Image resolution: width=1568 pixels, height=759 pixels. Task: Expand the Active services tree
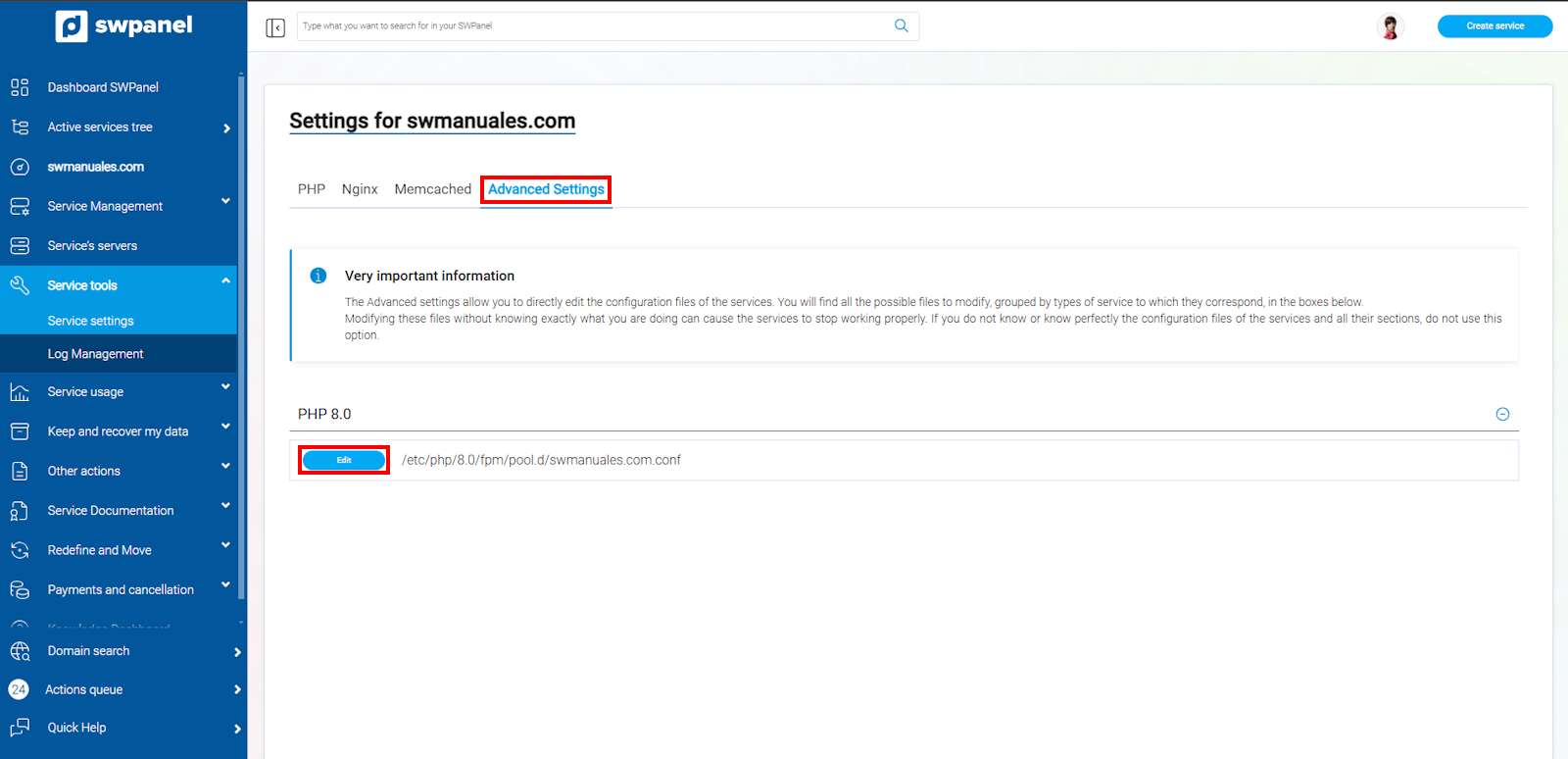226,128
